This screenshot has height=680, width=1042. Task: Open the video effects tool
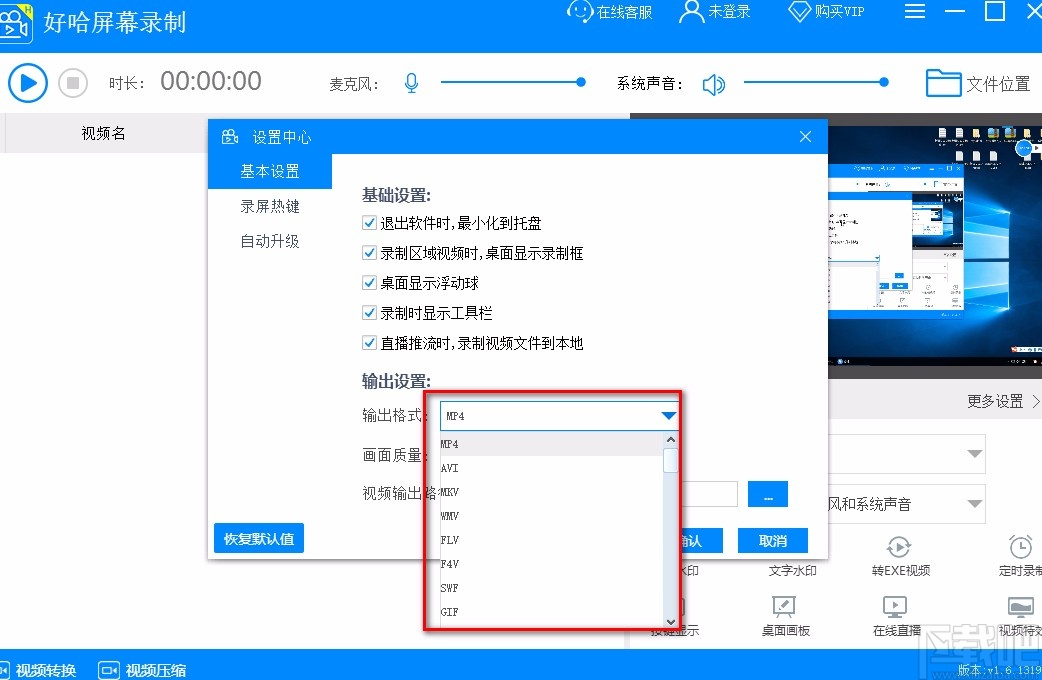pyautogui.click(x=1021, y=616)
